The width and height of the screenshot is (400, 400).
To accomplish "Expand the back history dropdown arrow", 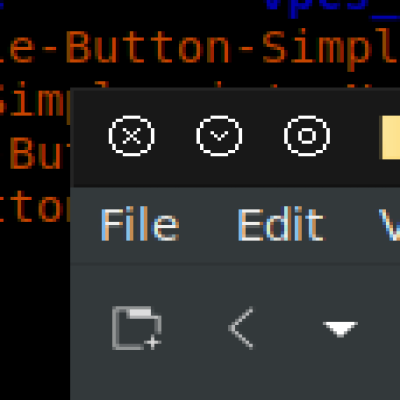I will tap(340, 329).
